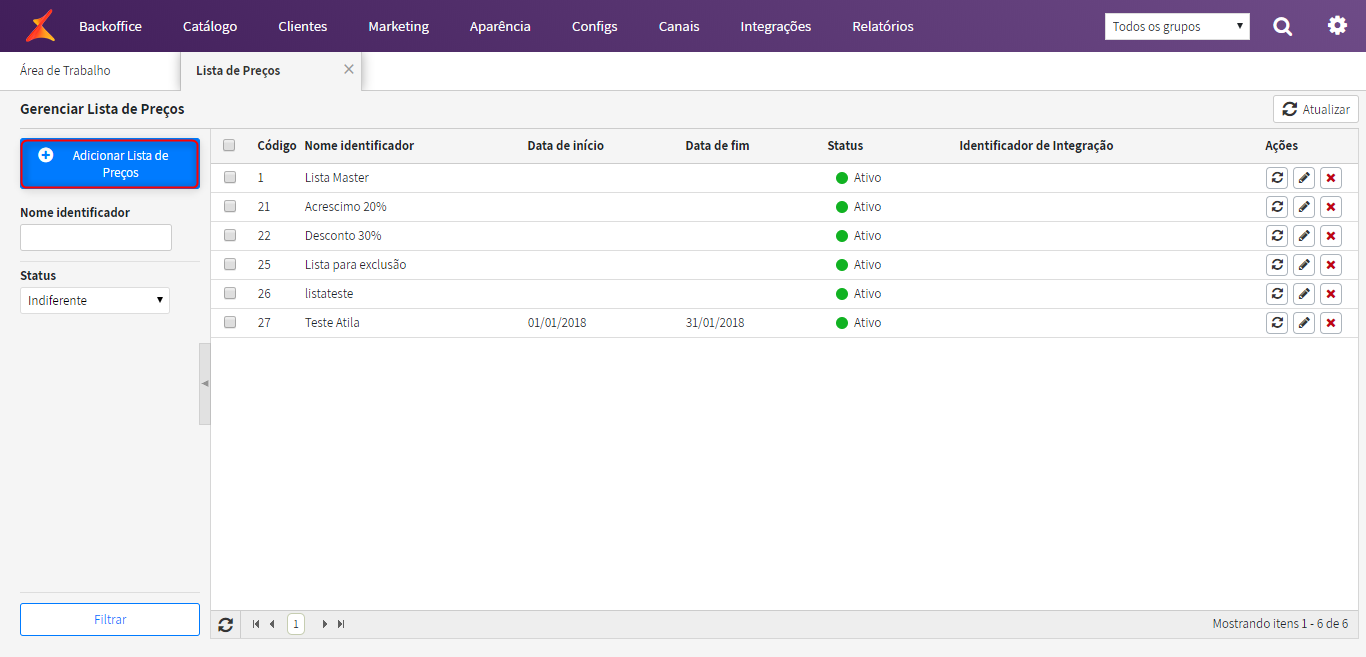The image size is (1366, 657).
Task: Select the Lista de Preços tab
Action: (x=238, y=71)
